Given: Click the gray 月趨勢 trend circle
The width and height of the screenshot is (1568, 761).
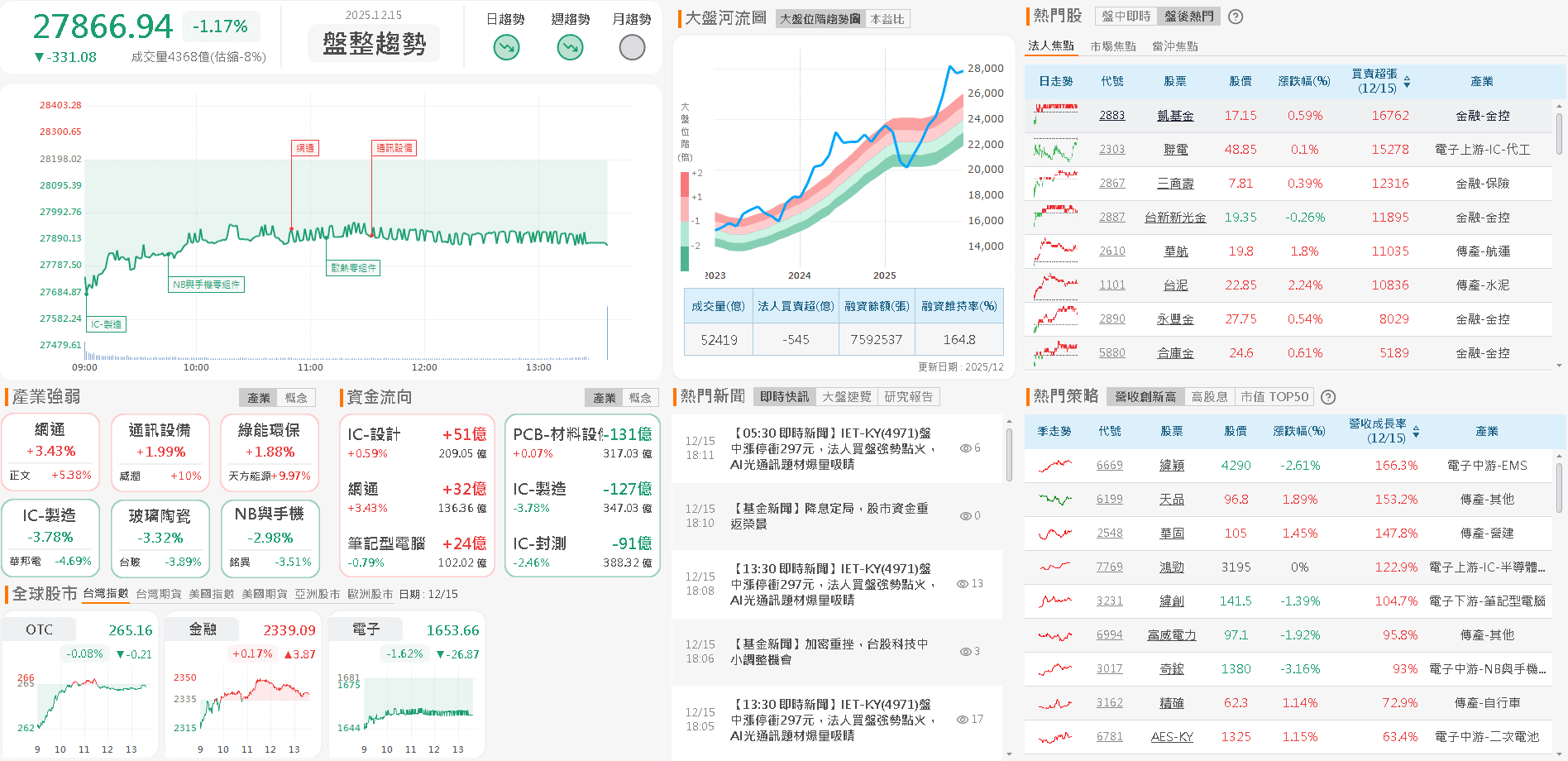Looking at the screenshot, I should [x=631, y=47].
